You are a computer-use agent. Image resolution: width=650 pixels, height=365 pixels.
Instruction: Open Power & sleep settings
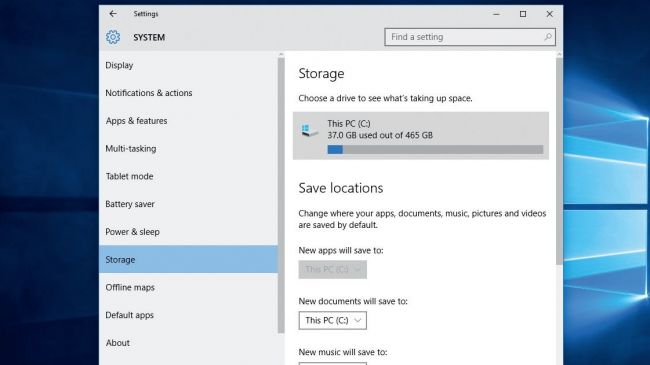point(188,232)
